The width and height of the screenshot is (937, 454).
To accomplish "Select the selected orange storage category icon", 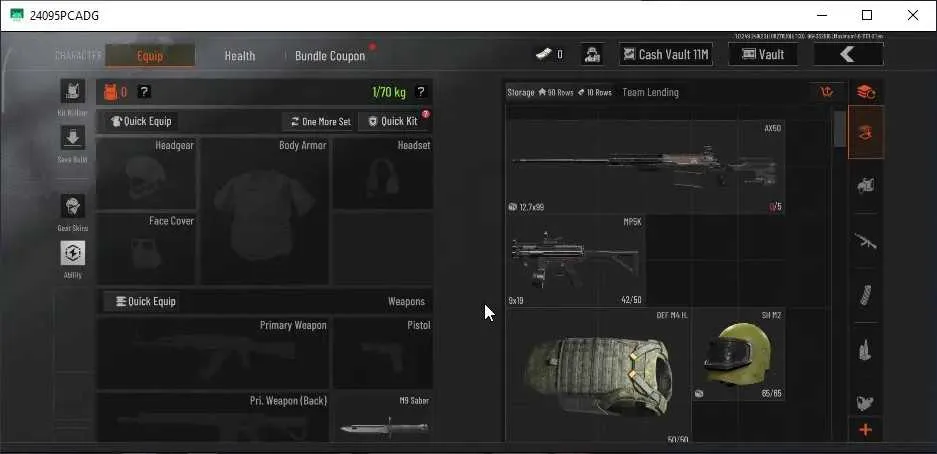I will tap(866, 133).
